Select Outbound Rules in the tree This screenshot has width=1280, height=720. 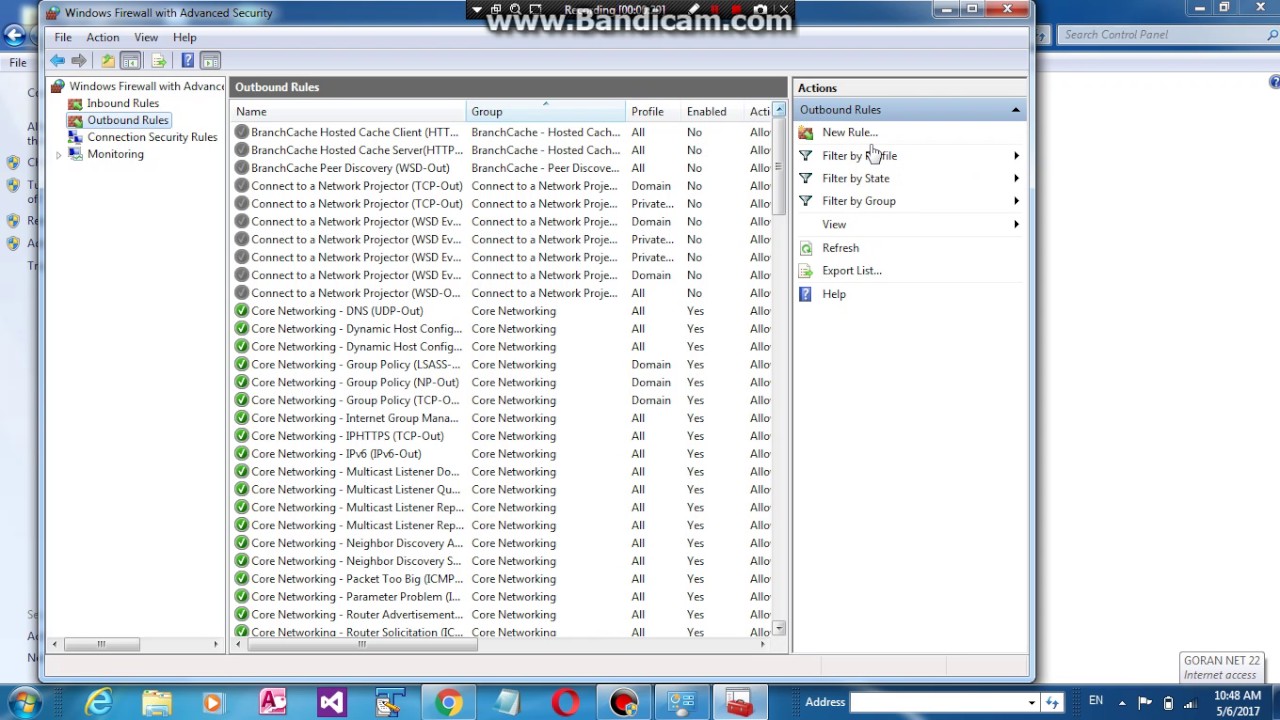[128, 120]
